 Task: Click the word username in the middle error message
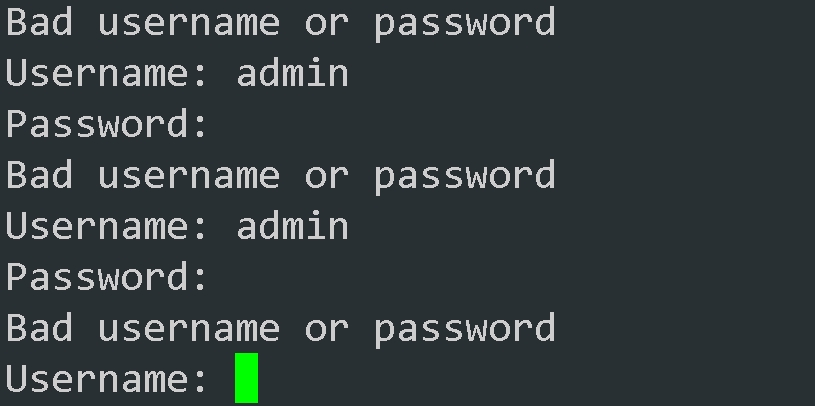189,175
